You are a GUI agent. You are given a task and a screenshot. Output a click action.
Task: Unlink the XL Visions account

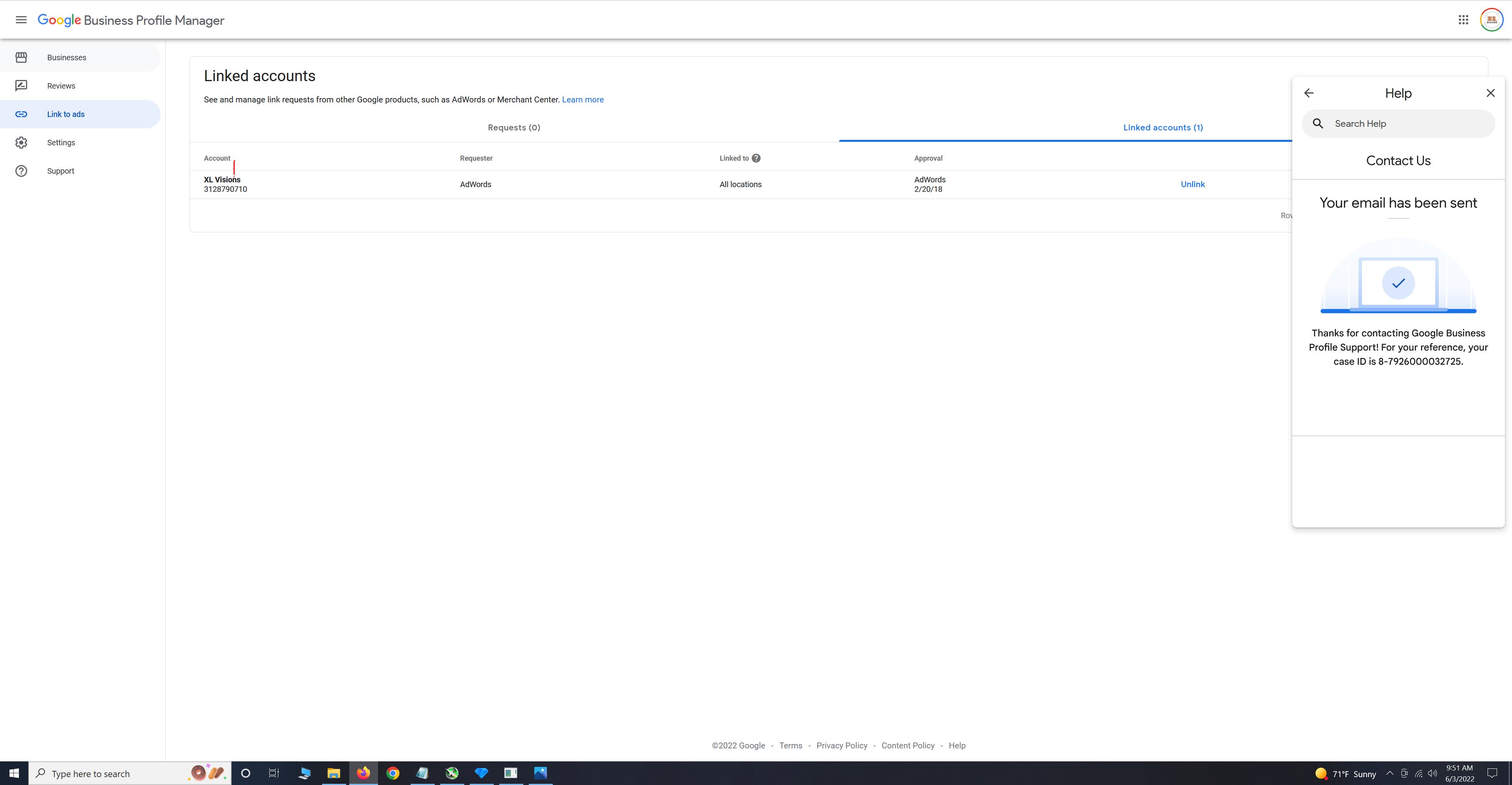[1192, 184]
